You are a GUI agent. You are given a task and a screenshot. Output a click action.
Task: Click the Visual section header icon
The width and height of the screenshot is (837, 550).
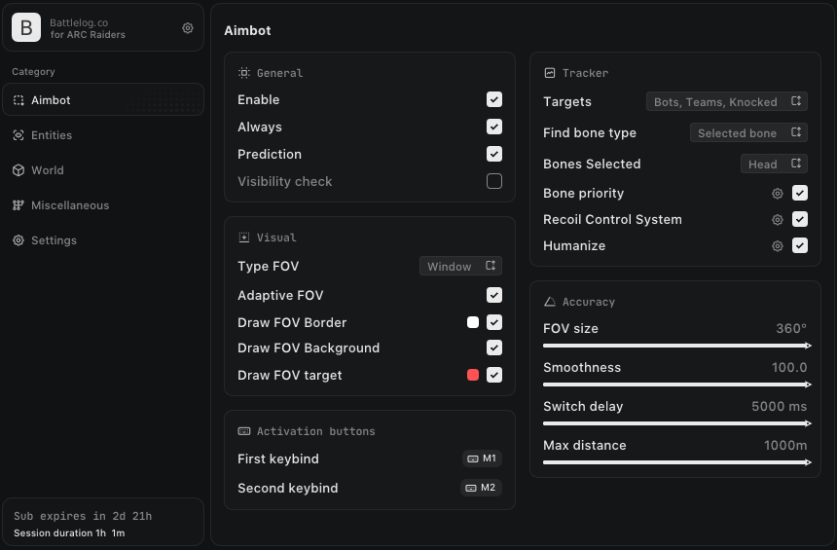(x=244, y=238)
